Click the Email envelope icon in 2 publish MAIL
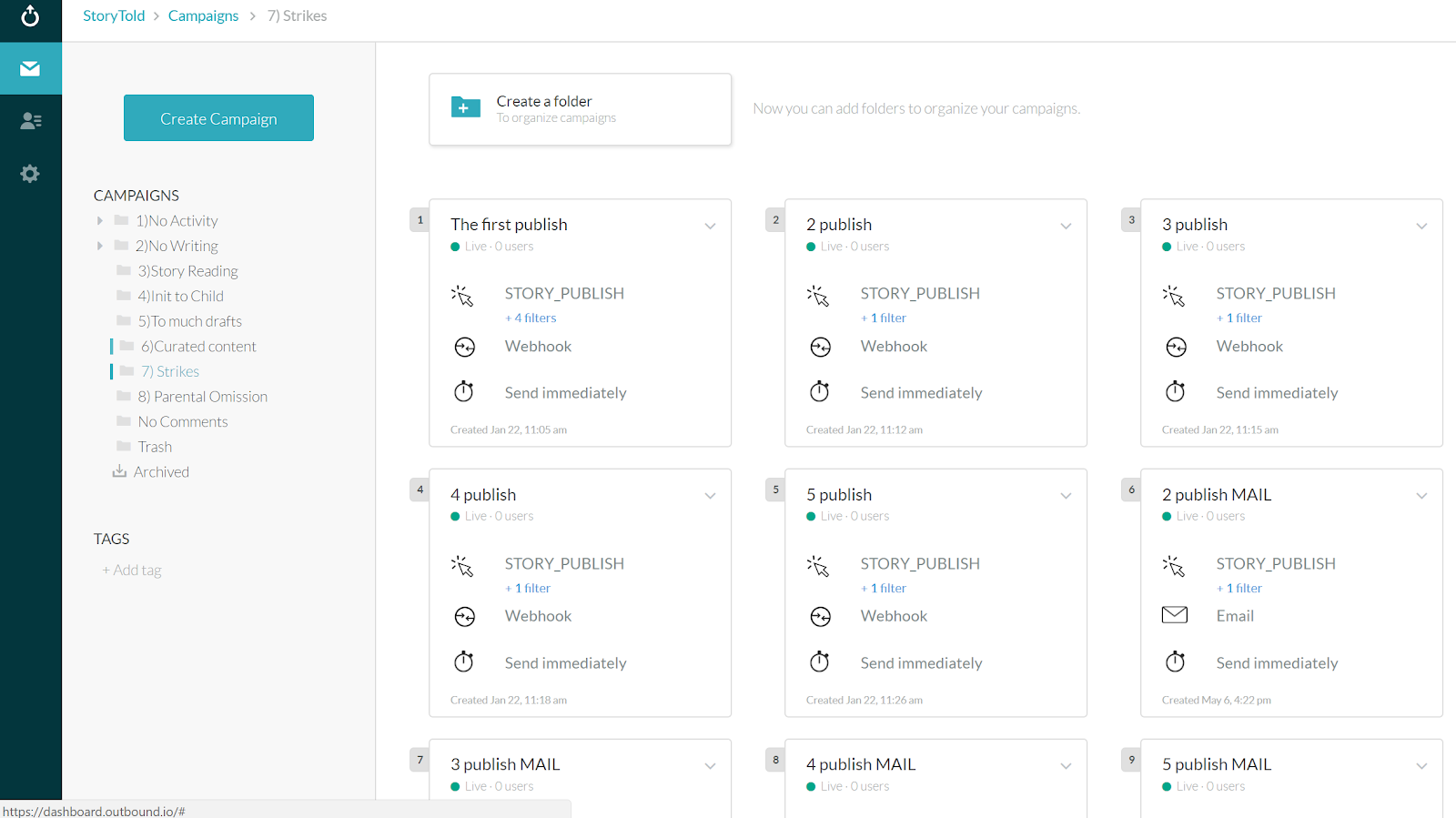 tap(1175, 615)
